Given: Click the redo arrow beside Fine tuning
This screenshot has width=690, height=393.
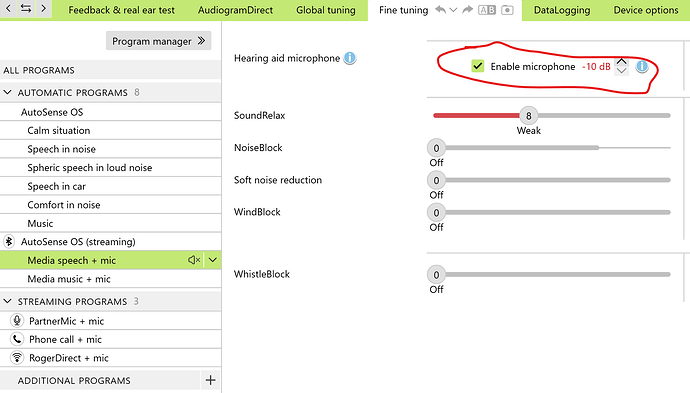Looking at the screenshot, I should point(467,10).
